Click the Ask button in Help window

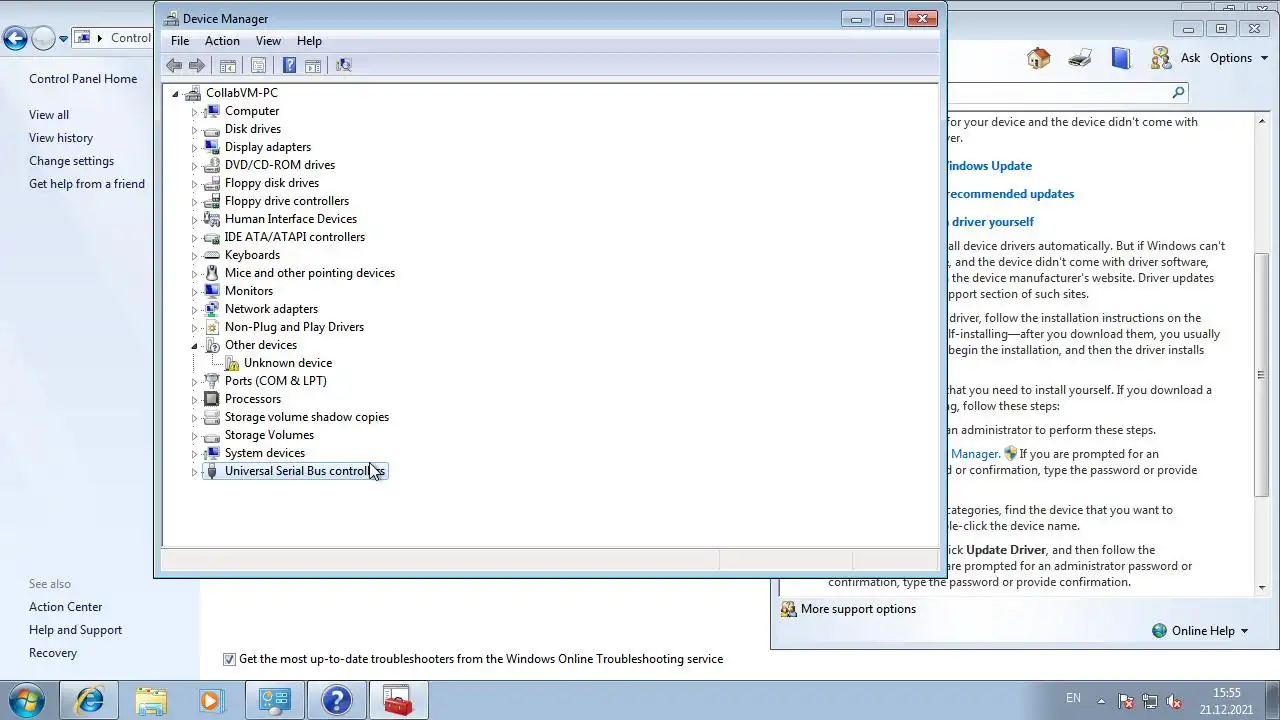tap(1190, 58)
